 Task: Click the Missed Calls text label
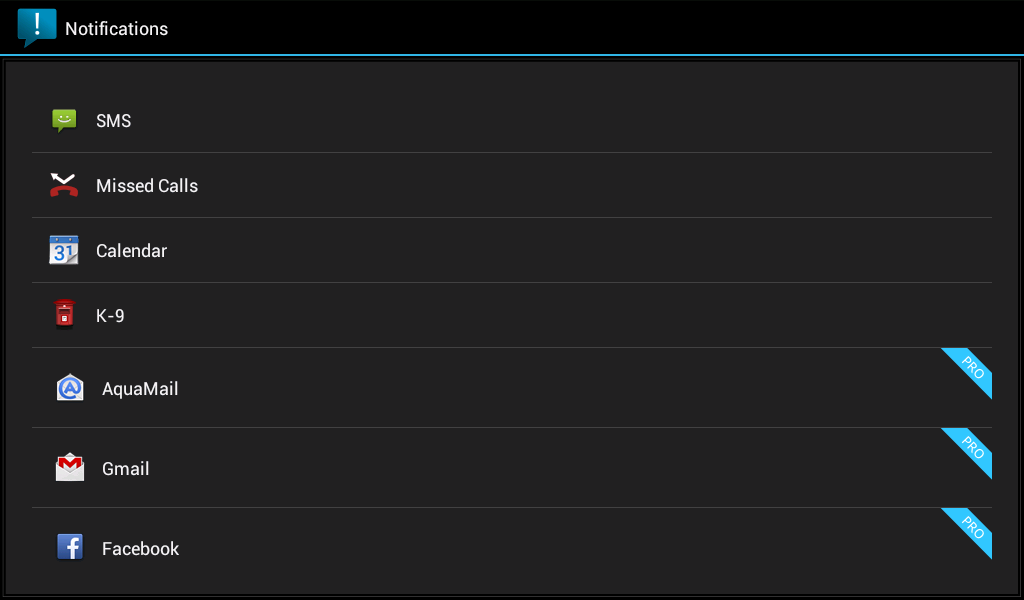point(147,186)
